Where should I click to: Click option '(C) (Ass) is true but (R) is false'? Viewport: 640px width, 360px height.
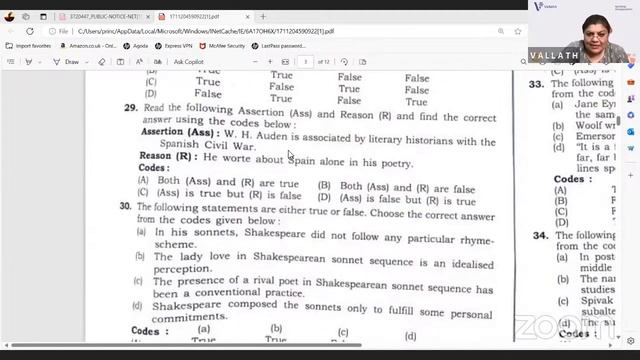[220, 194]
